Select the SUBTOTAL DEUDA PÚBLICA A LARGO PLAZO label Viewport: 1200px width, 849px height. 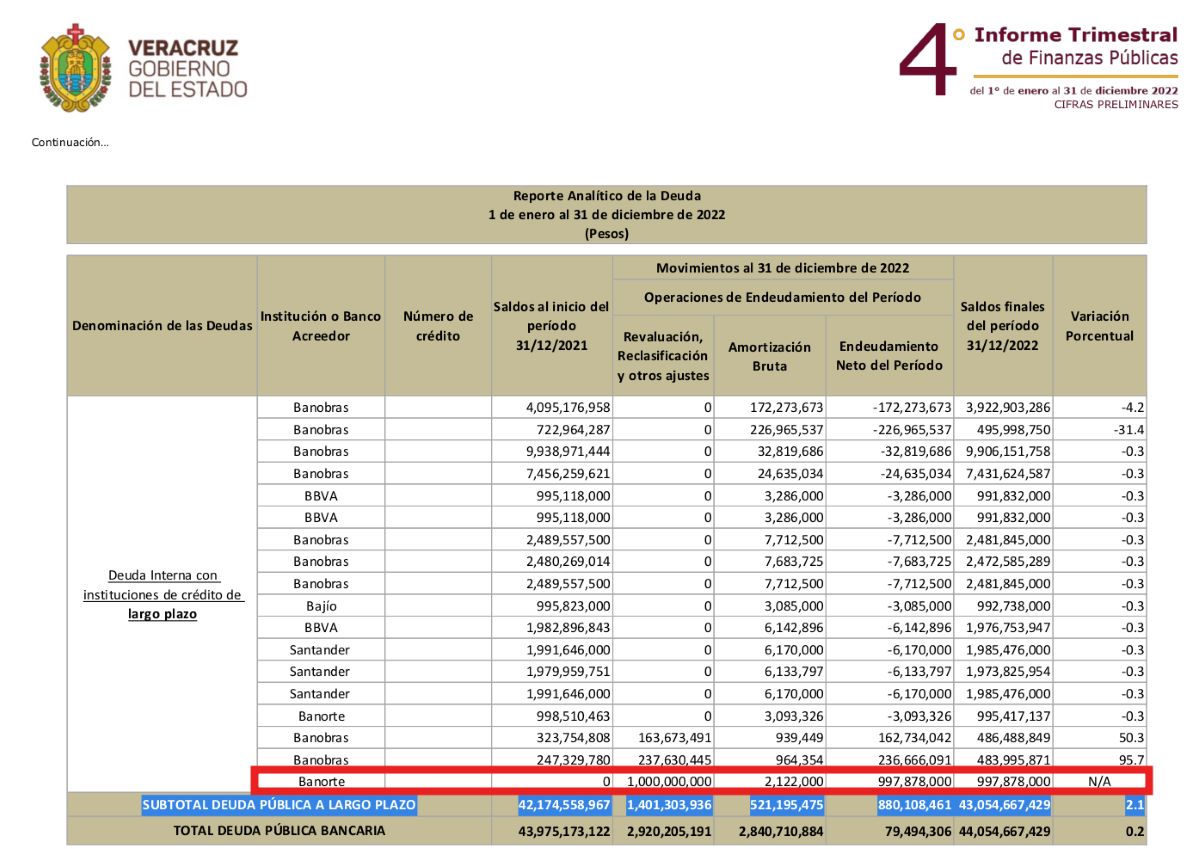pos(279,804)
